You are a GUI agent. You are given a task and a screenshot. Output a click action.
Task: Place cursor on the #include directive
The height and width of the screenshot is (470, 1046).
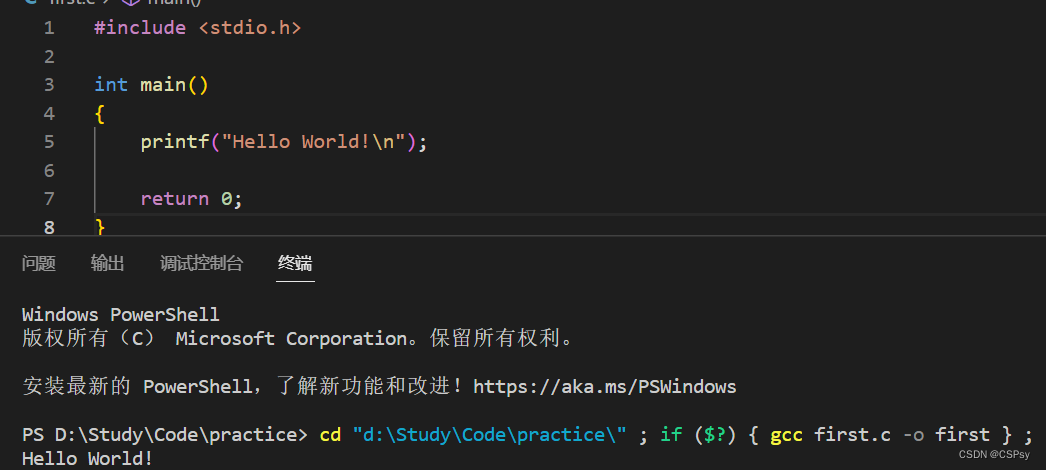click(x=140, y=28)
